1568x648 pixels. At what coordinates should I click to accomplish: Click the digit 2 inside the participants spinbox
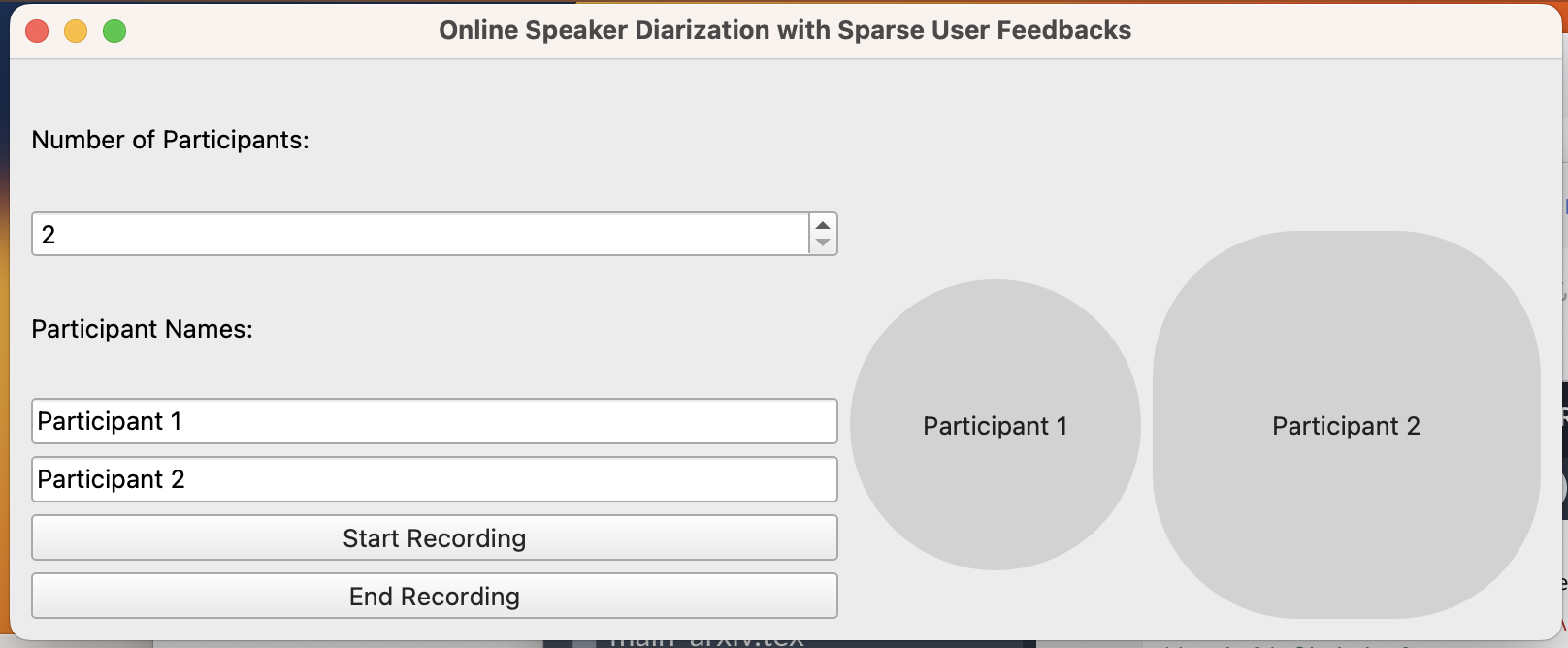click(x=49, y=235)
